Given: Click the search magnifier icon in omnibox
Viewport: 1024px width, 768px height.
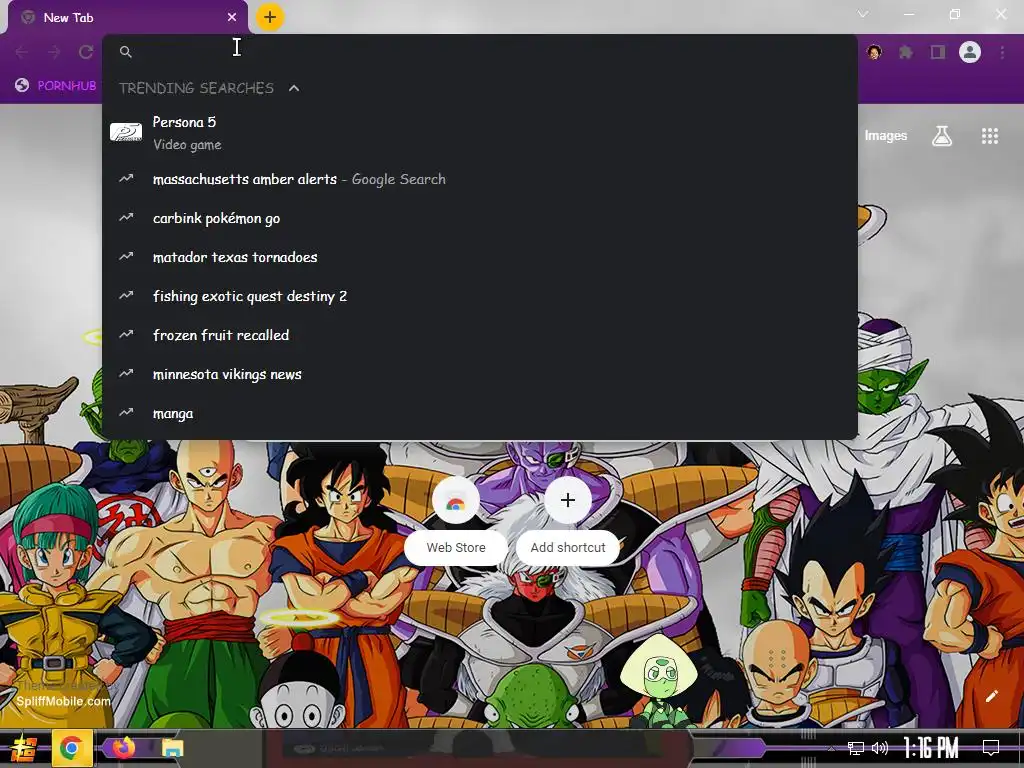Looking at the screenshot, I should coord(126,52).
